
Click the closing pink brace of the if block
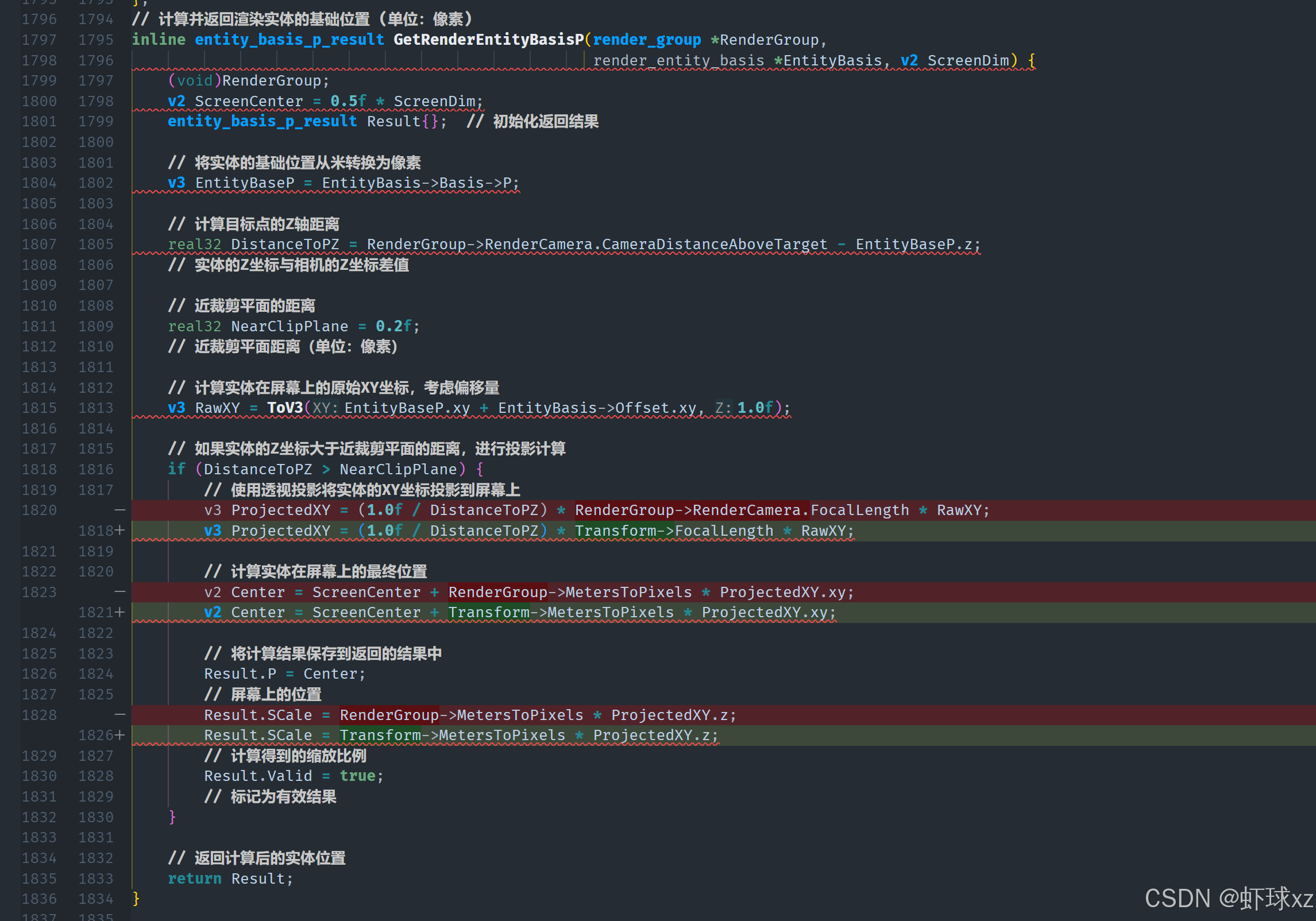172,817
